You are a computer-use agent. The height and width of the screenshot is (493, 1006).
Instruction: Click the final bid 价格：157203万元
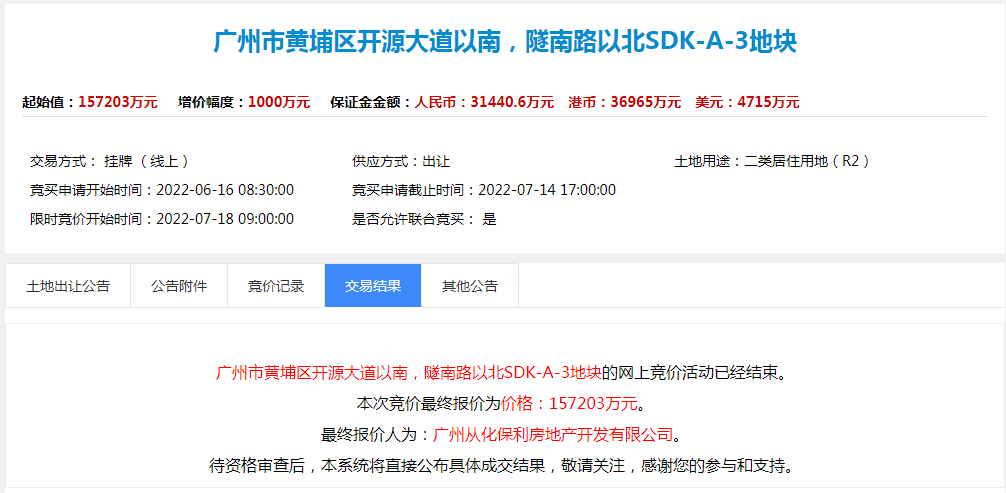point(570,403)
